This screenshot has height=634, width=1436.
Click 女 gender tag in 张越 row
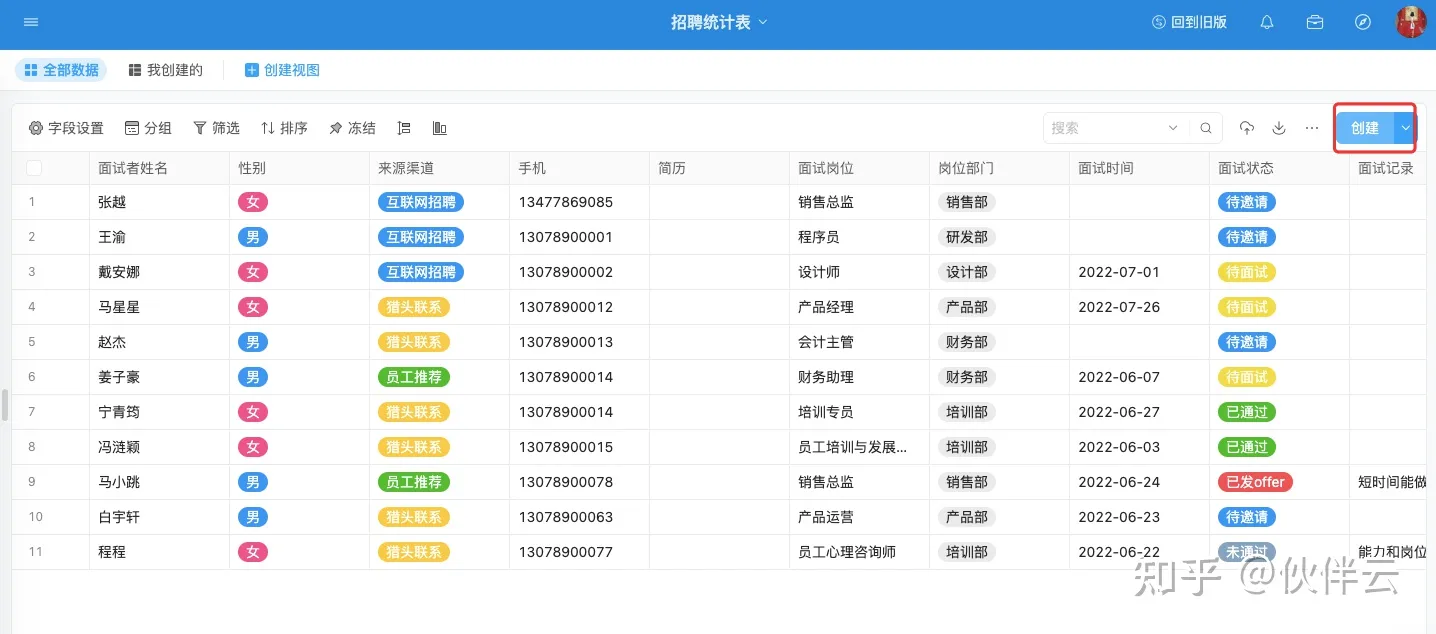tap(253, 202)
